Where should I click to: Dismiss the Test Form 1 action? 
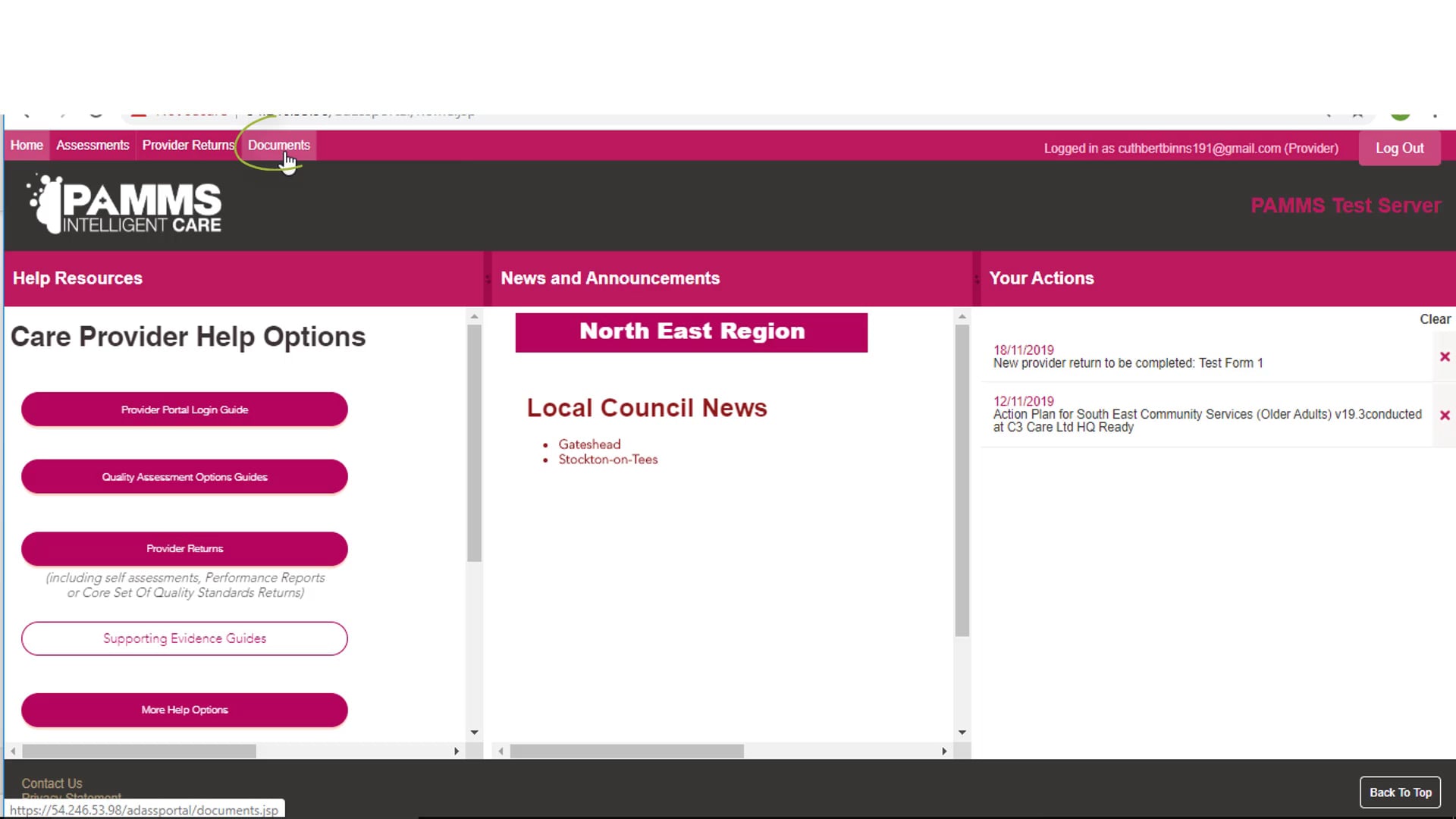(x=1445, y=356)
